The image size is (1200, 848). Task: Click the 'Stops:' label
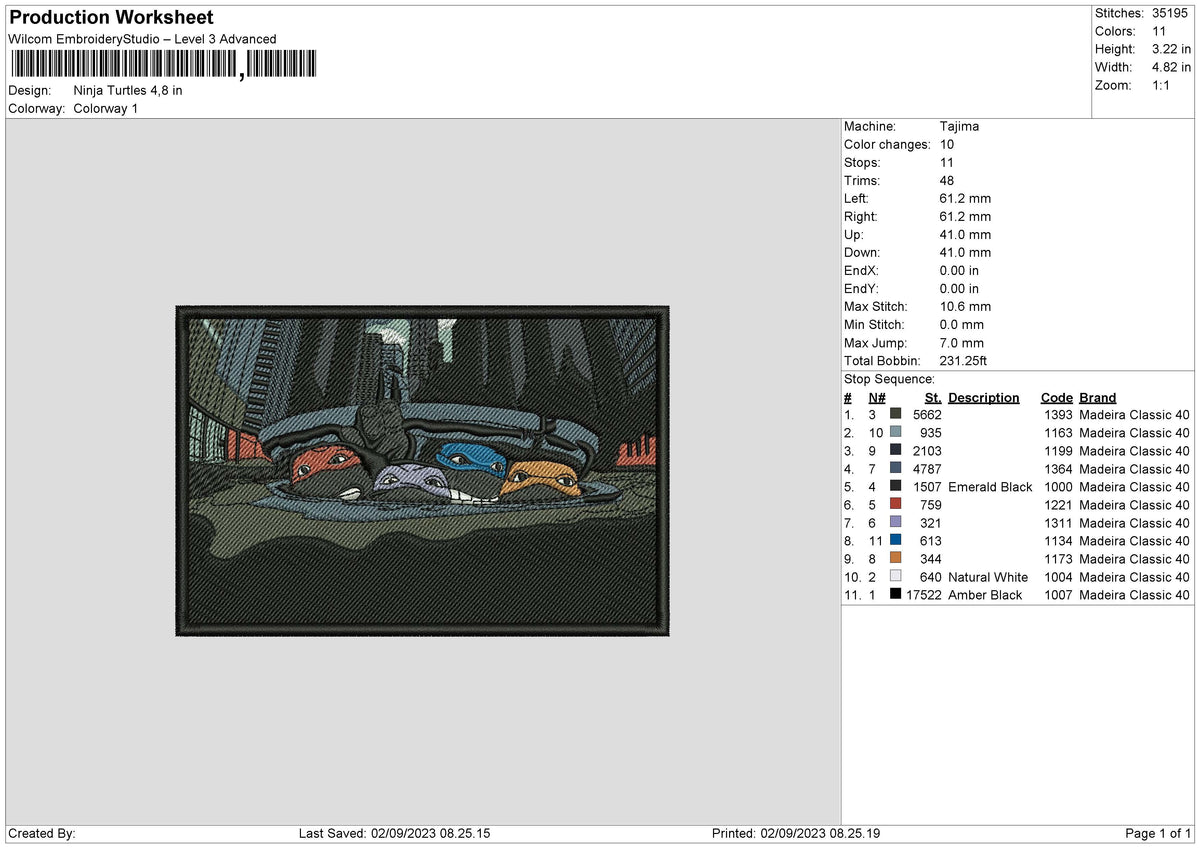coord(862,162)
